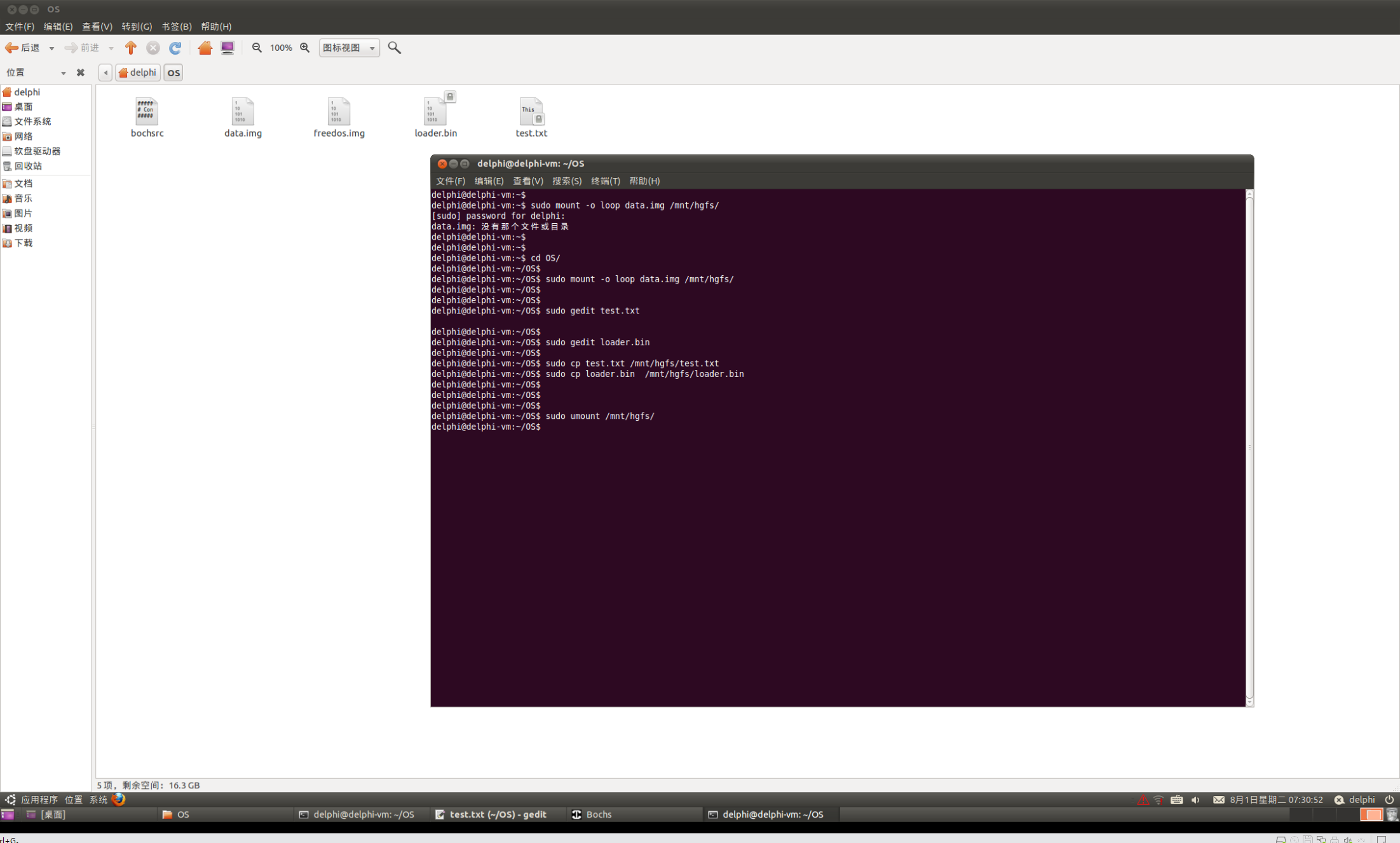Click the terminal vertical scrollbar
1400x843 pixels.
tap(1249, 445)
